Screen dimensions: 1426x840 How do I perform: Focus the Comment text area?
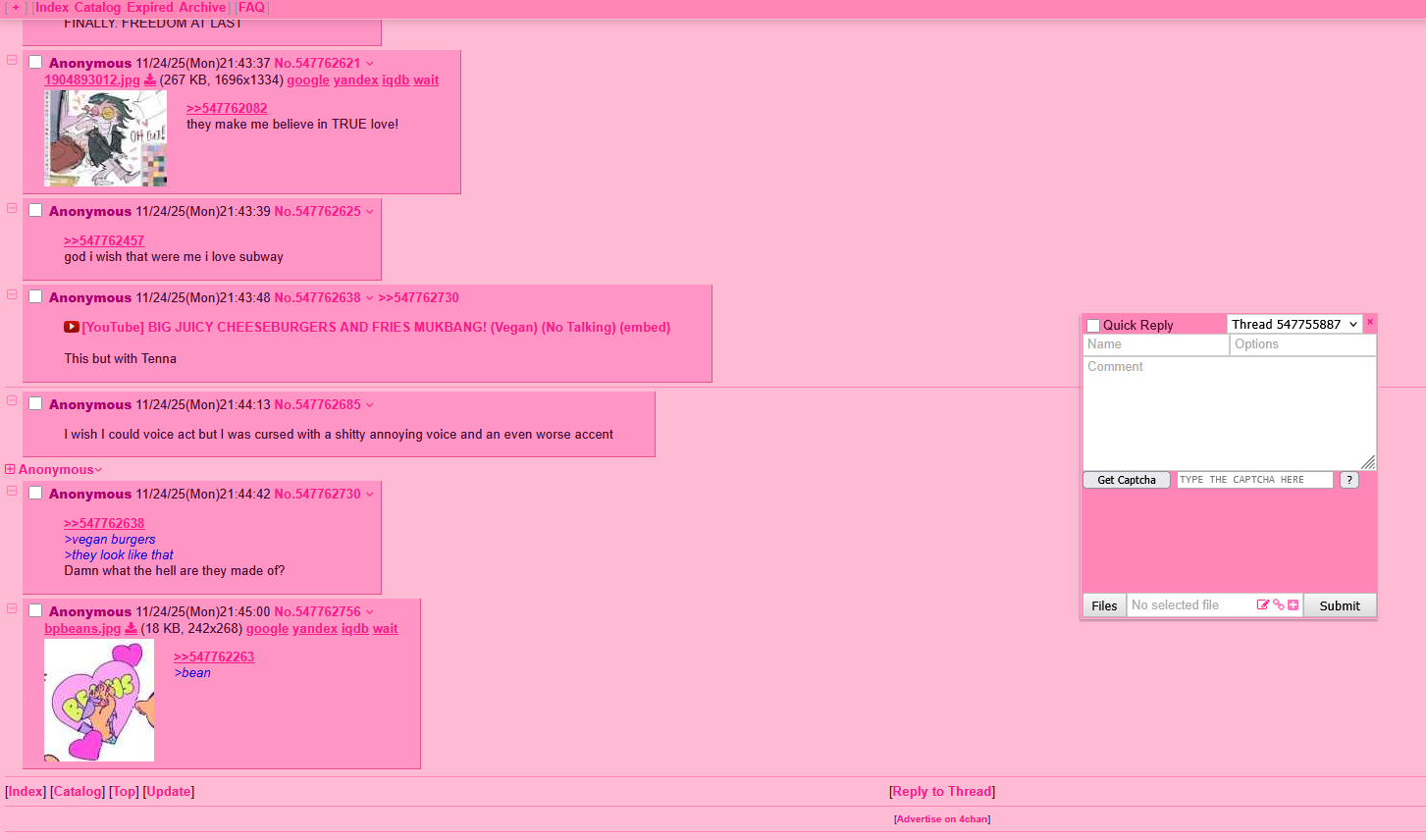pos(1230,413)
